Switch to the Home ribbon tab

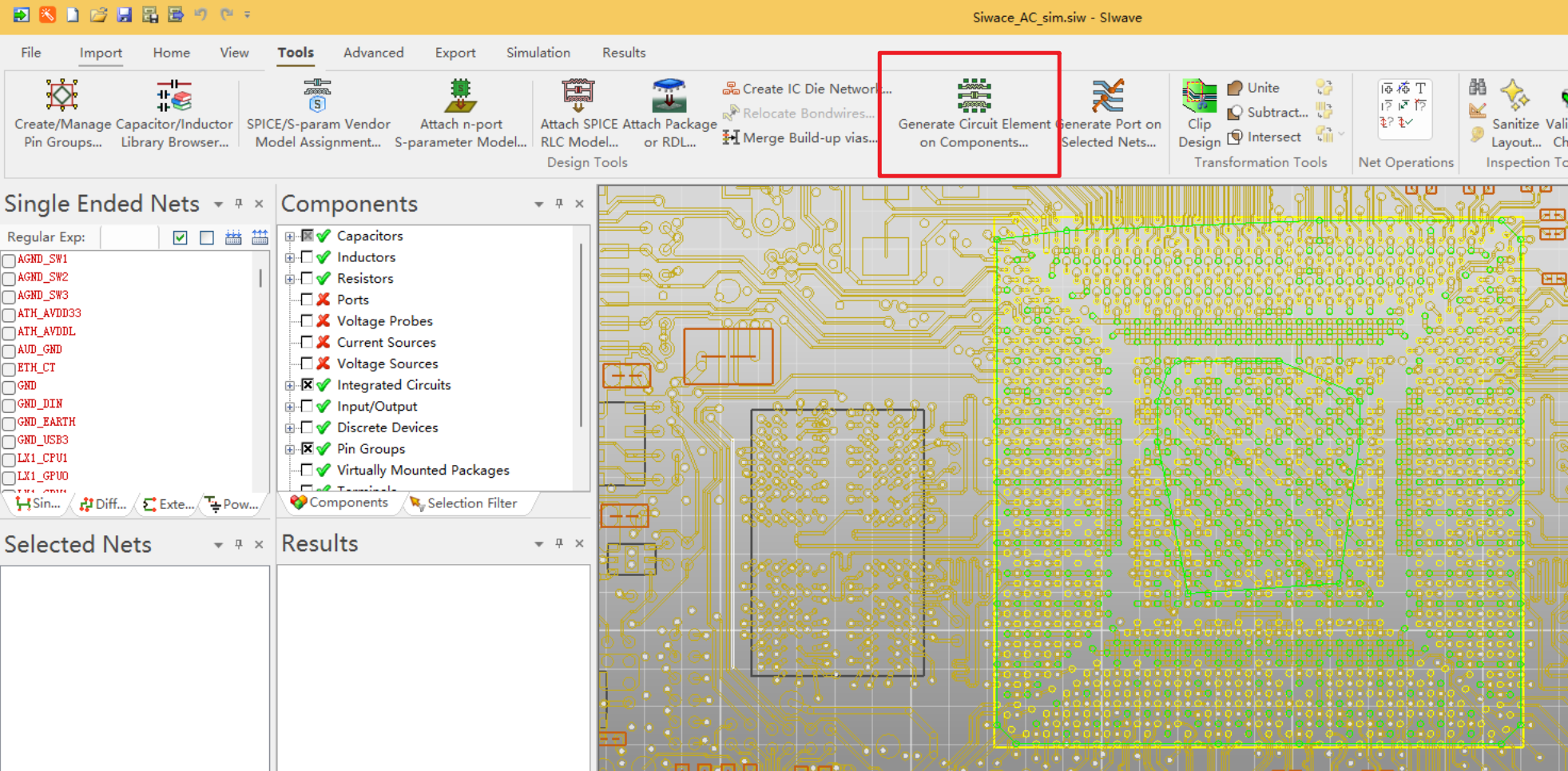(172, 53)
